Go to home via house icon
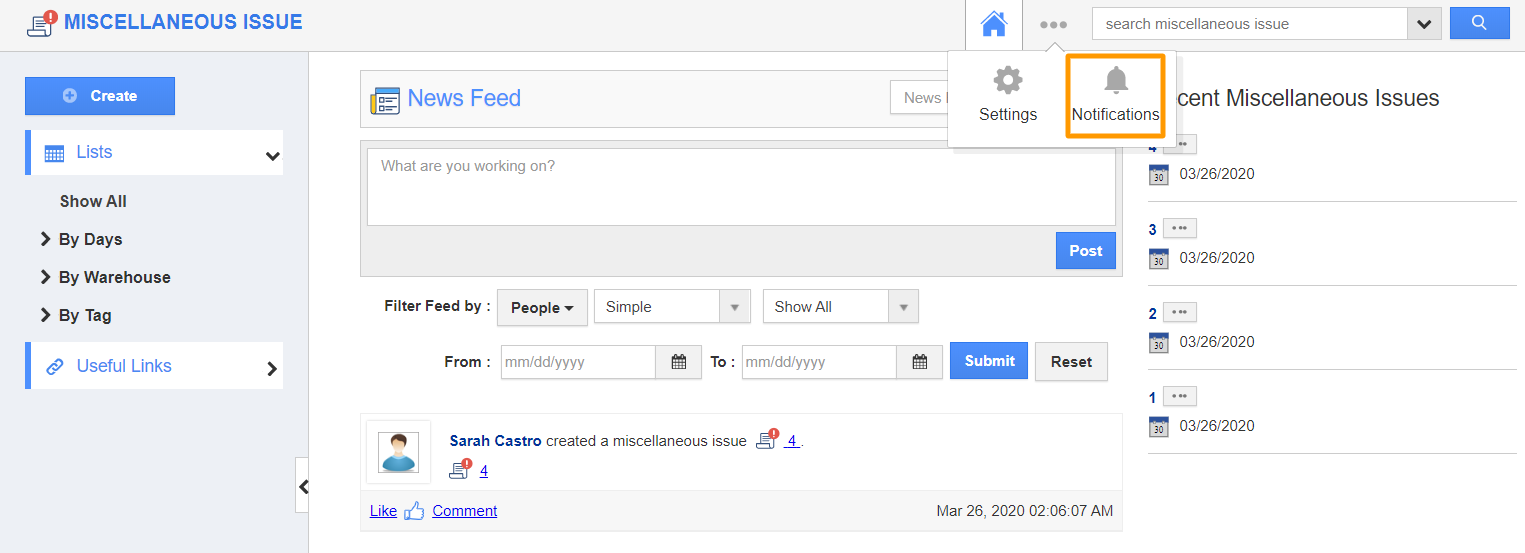Image resolution: width=1525 pixels, height=553 pixels. coord(994,24)
